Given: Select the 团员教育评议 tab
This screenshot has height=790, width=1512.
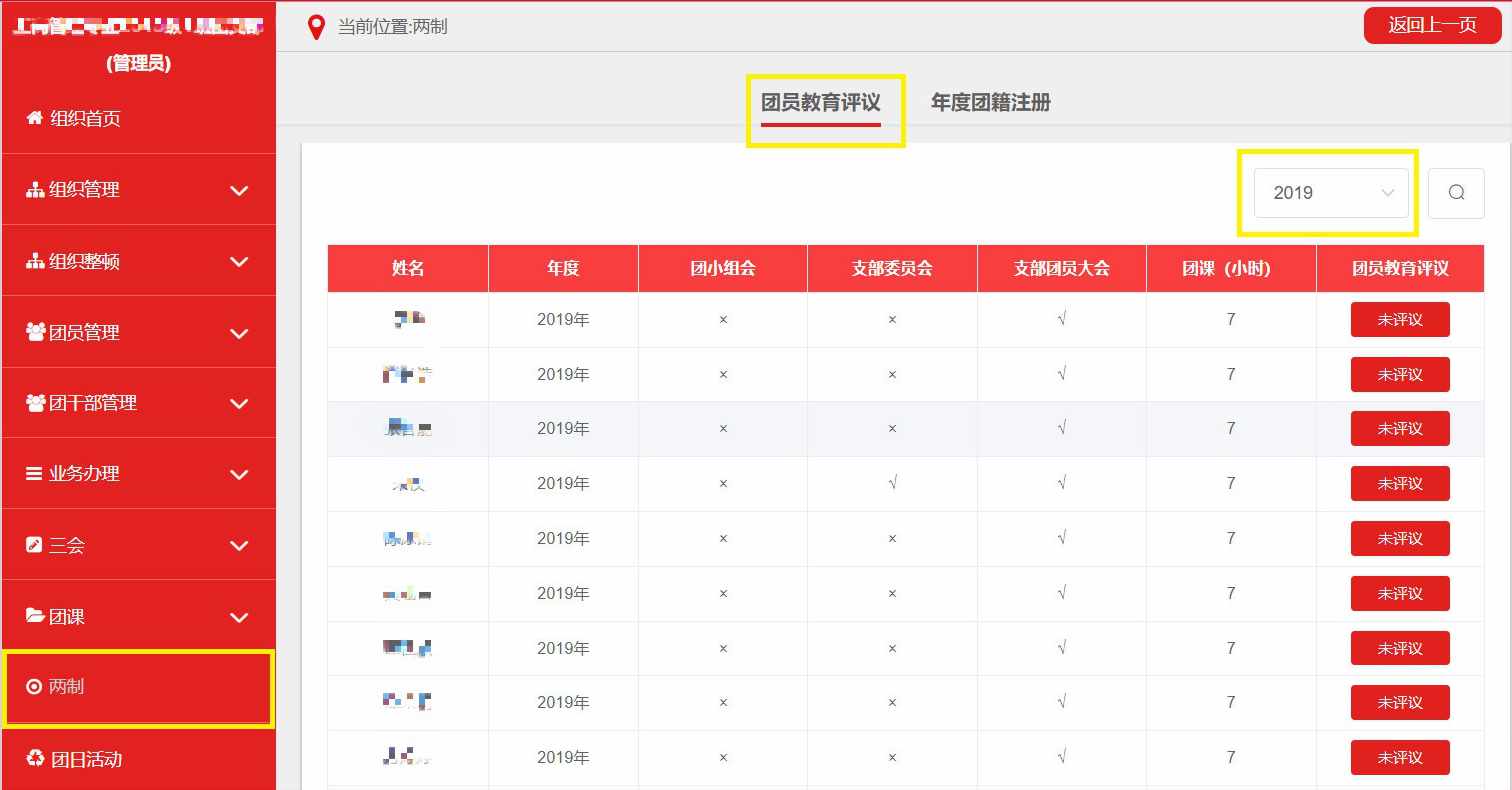Looking at the screenshot, I should (820, 102).
